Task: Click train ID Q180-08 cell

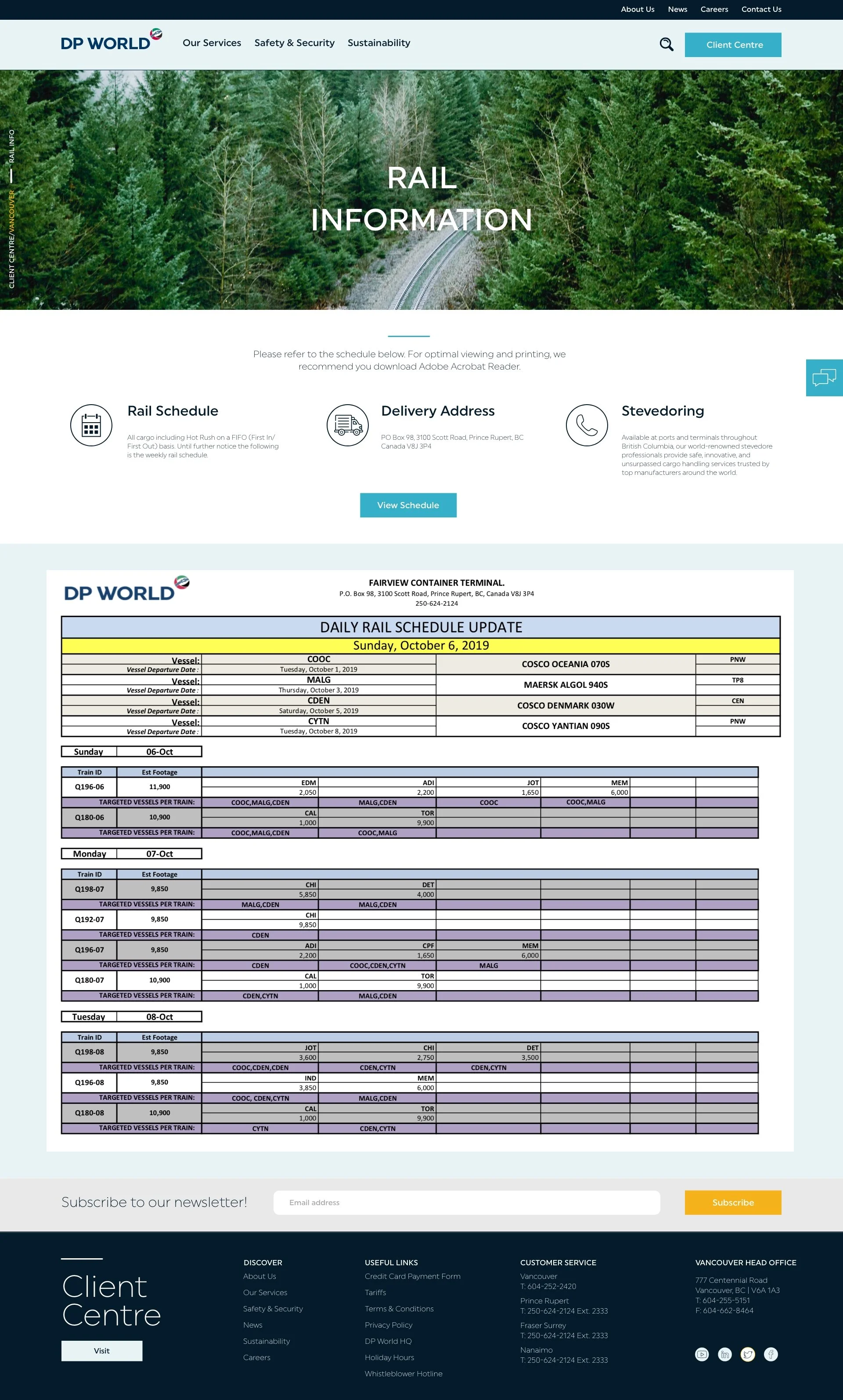Action: [89, 1113]
